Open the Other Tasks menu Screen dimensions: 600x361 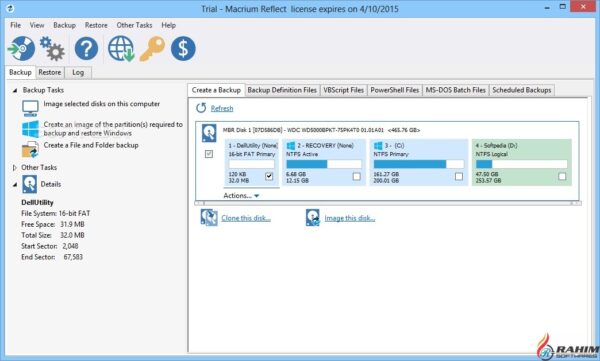[134, 25]
